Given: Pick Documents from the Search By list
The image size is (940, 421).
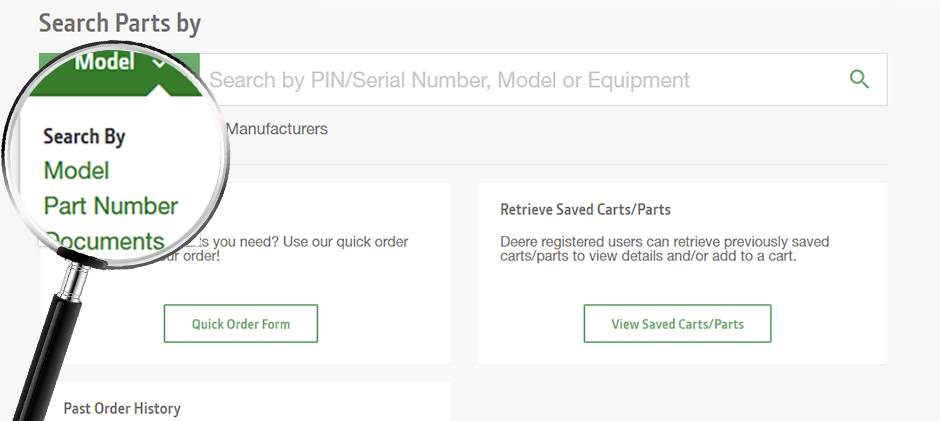Looking at the screenshot, I should click(105, 241).
